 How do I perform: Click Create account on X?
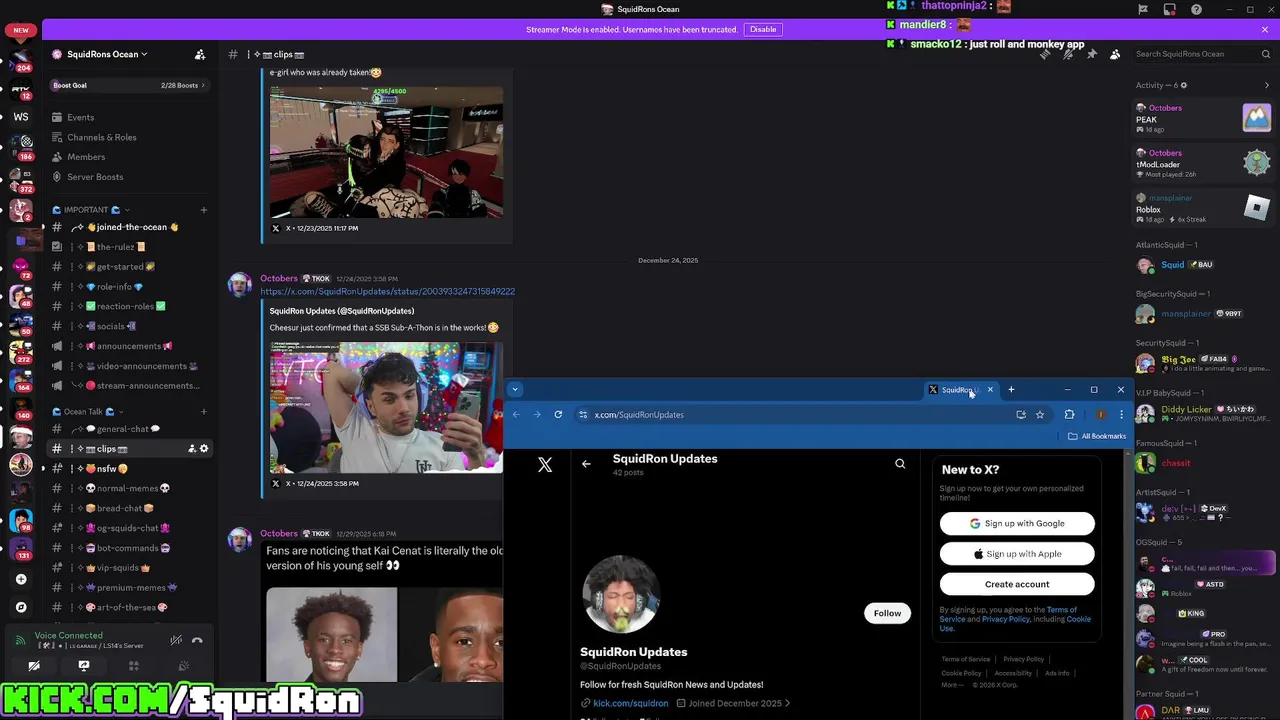point(1017,584)
